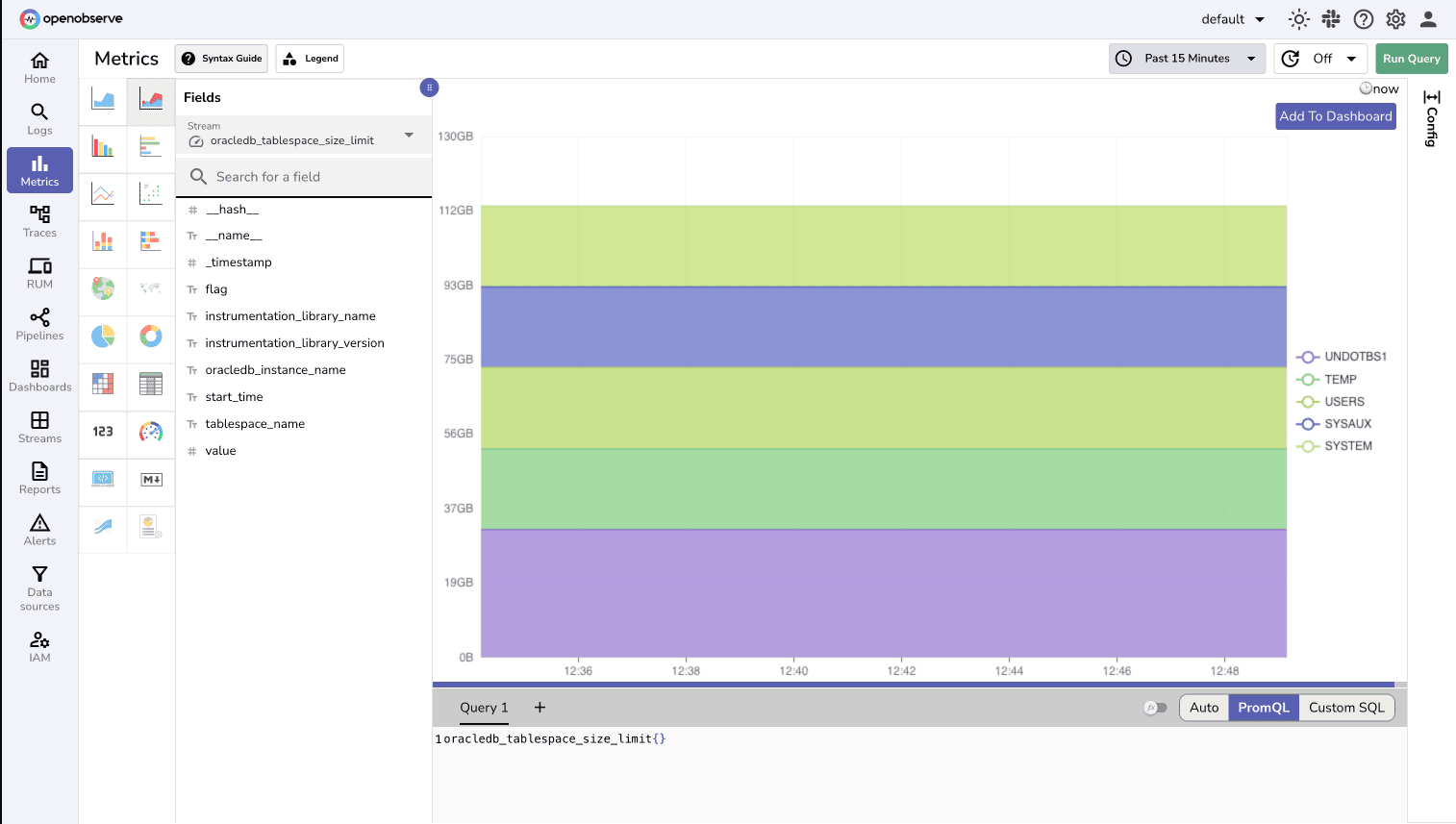Image resolution: width=1456 pixels, height=824 pixels.
Task: Pick the markdown panel type
Action: pos(151,482)
